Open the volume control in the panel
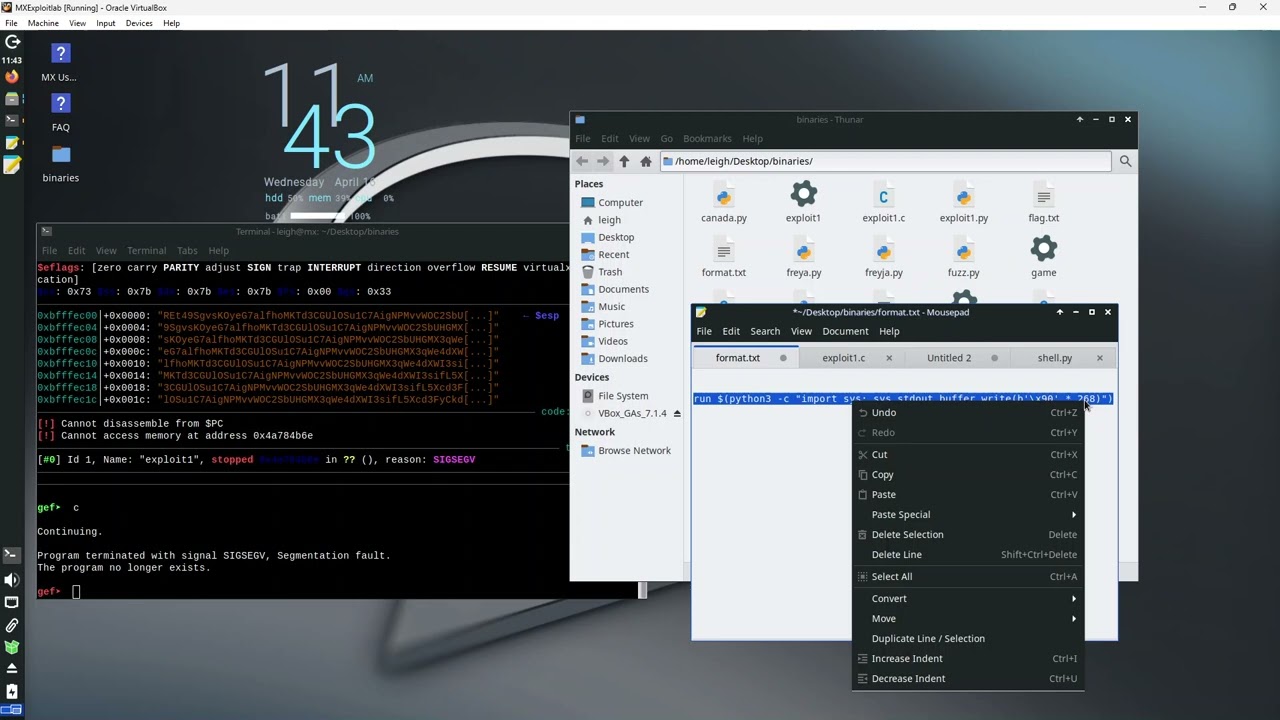 click(x=12, y=580)
